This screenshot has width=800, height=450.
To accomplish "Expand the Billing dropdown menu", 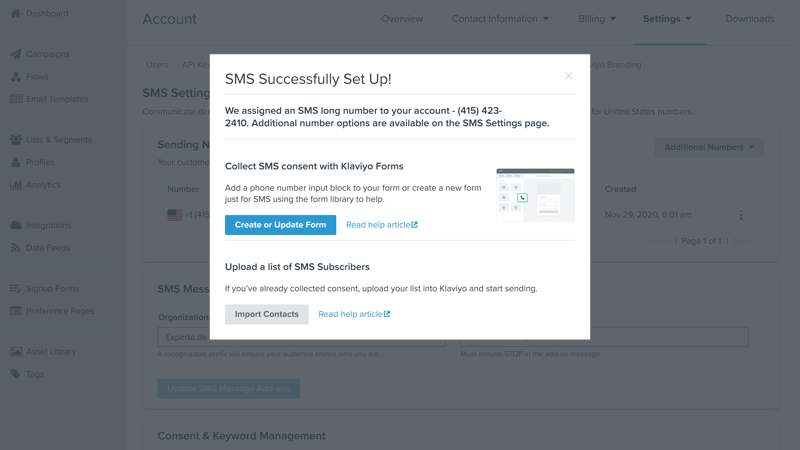I will 597,19.
